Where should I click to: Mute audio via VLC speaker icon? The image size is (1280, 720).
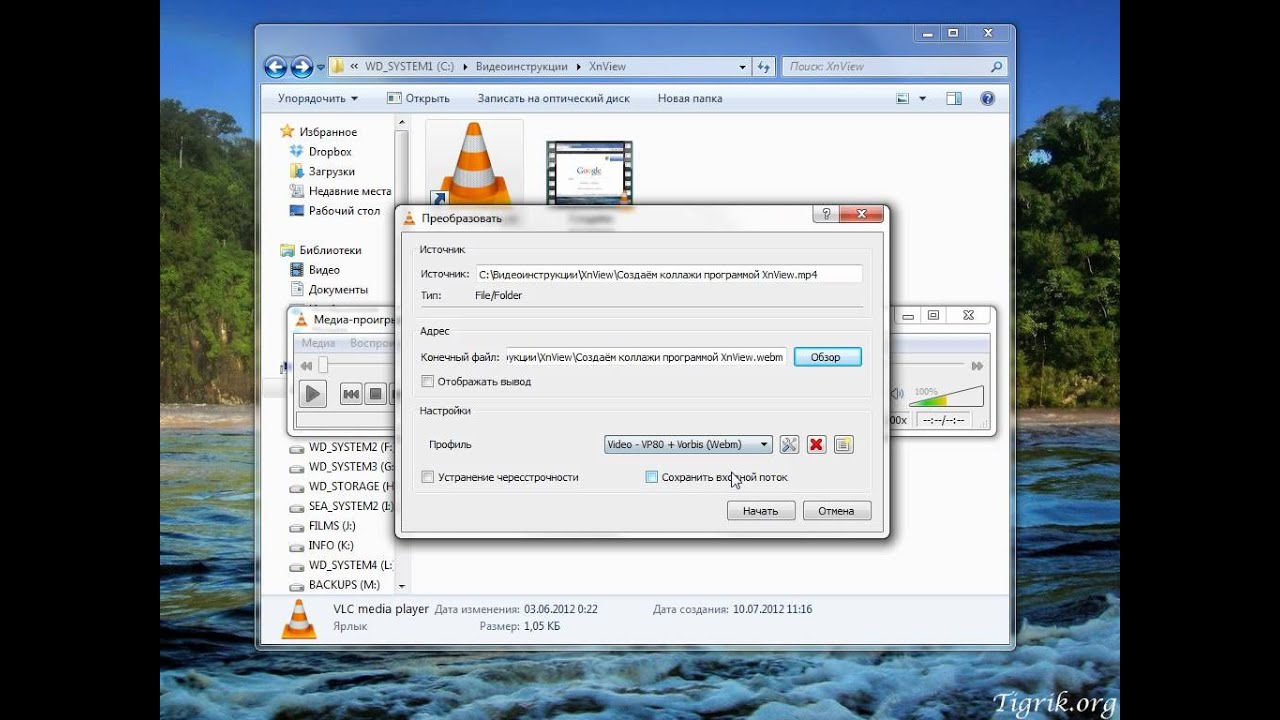[897, 394]
